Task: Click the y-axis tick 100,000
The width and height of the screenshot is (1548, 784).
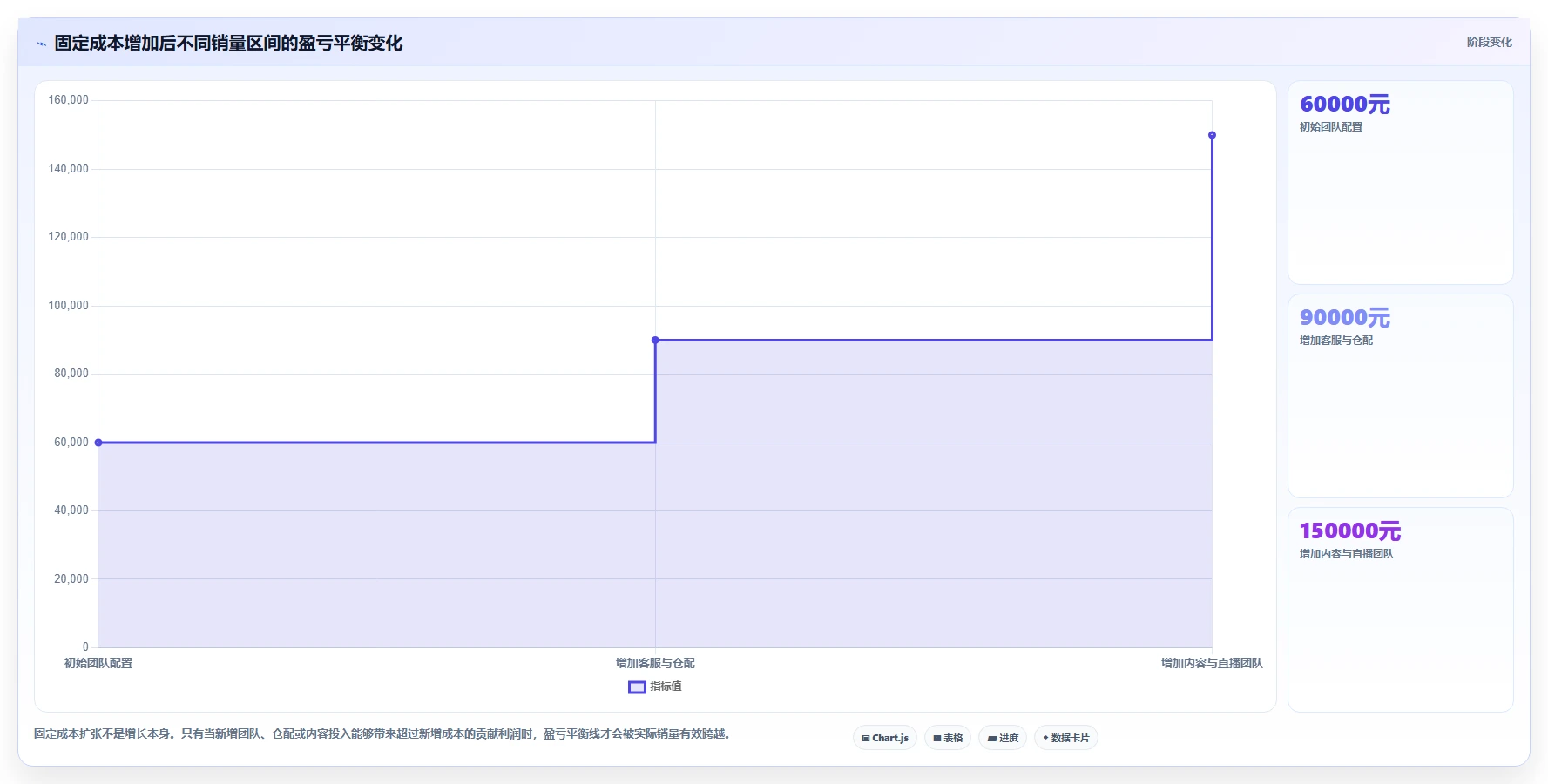Action: tap(69, 306)
